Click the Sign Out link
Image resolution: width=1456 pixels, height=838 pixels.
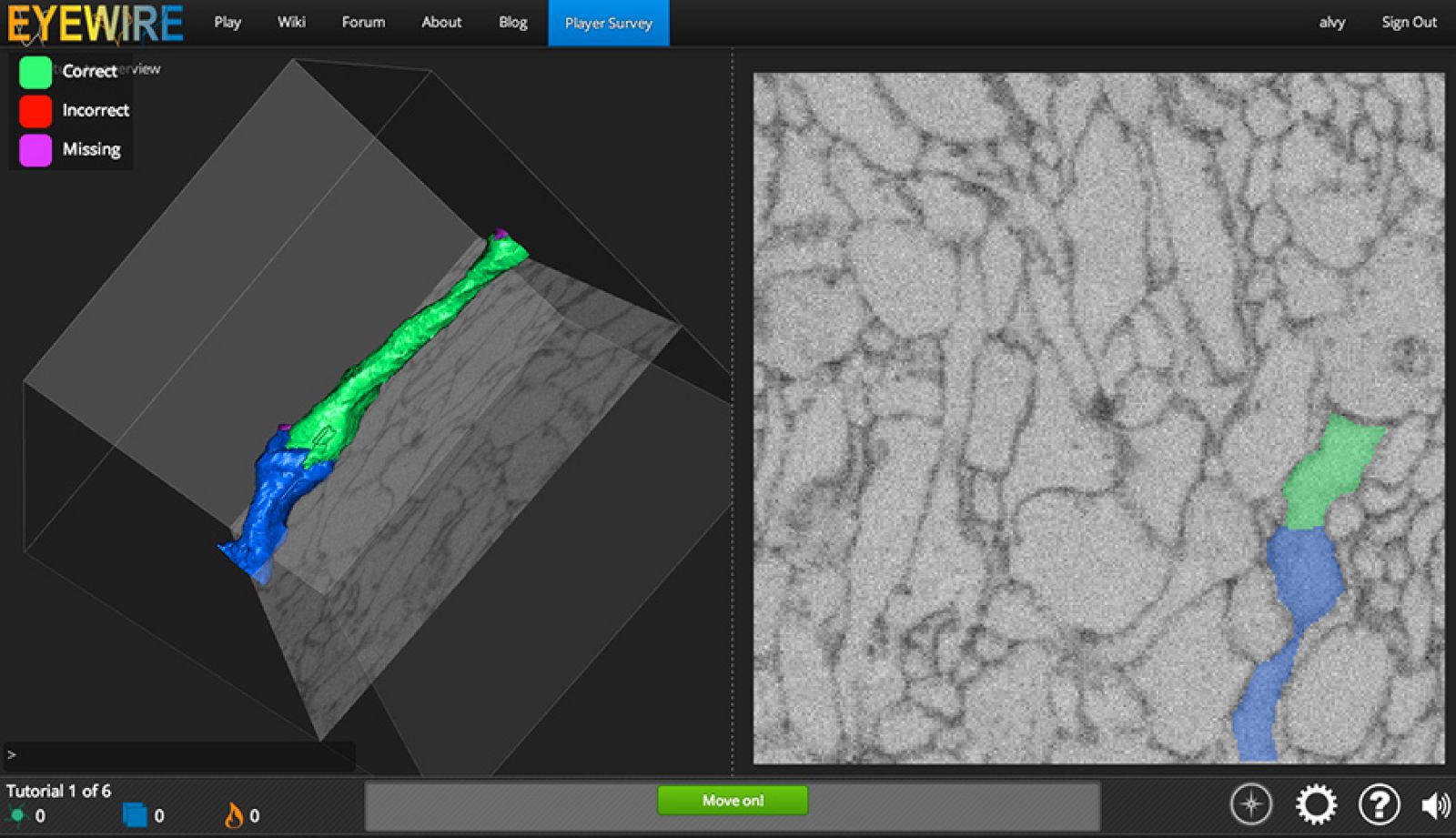[x=1409, y=22]
